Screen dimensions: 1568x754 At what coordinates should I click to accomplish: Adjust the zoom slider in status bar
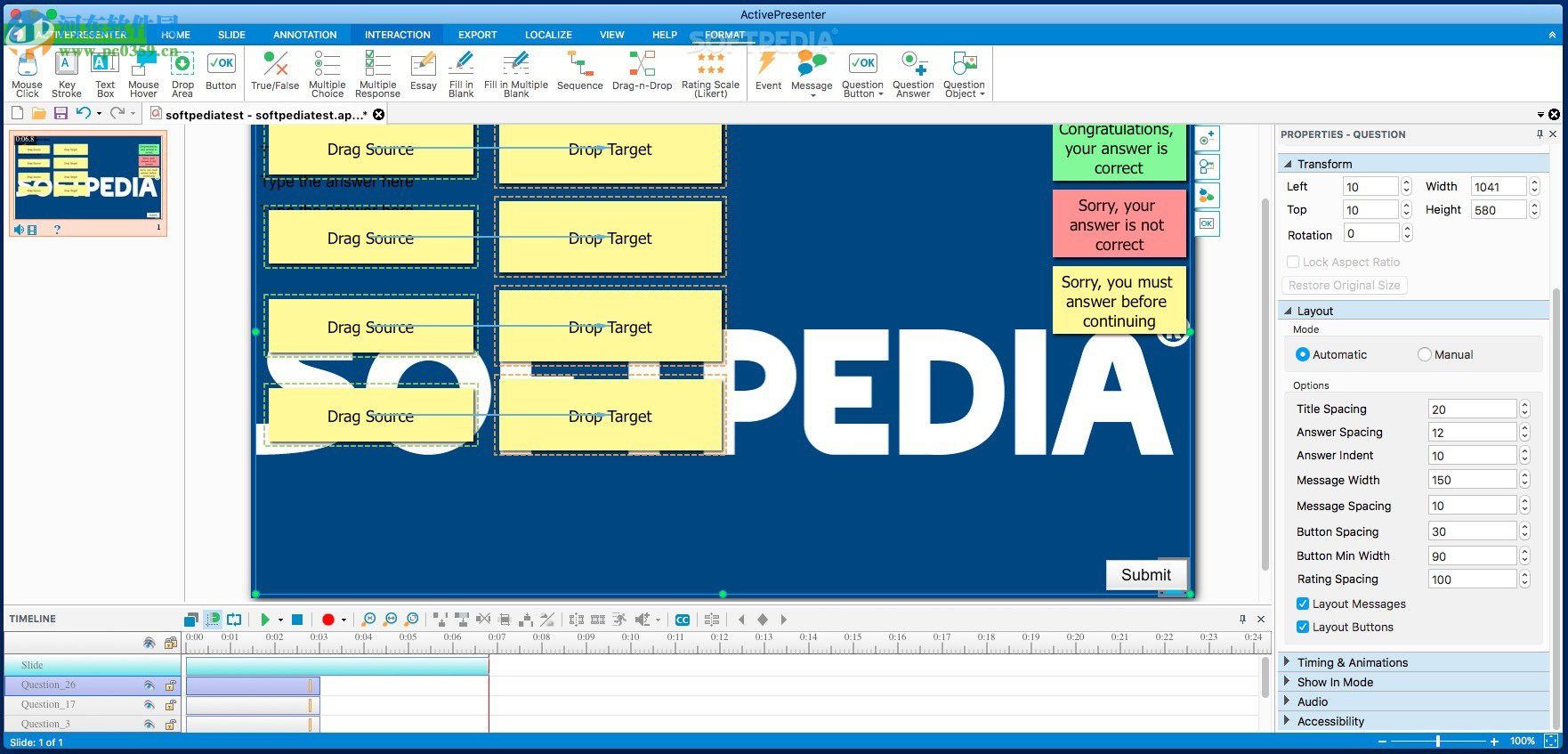pyautogui.click(x=1438, y=741)
